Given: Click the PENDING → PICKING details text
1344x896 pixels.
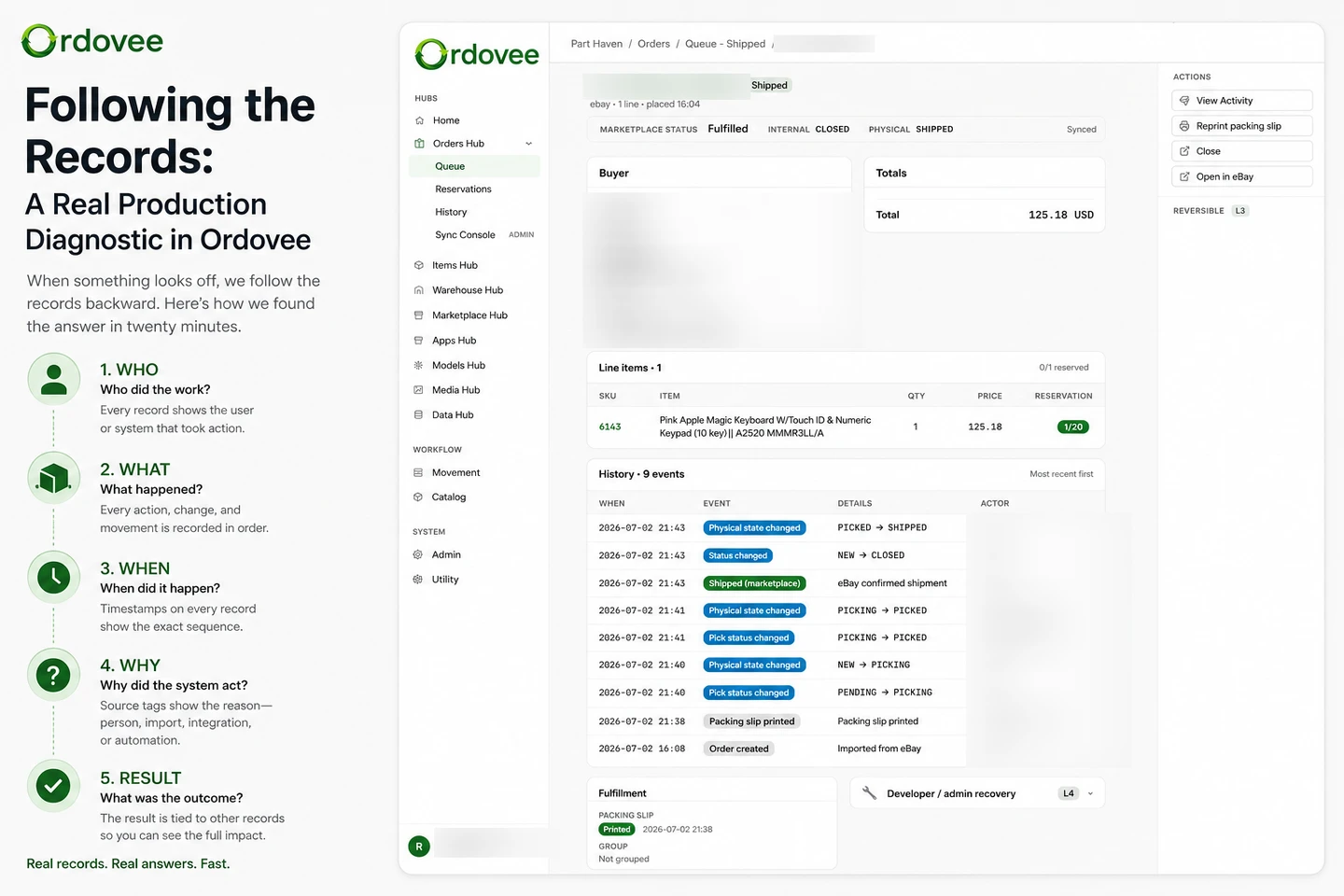Looking at the screenshot, I should click(885, 693).
